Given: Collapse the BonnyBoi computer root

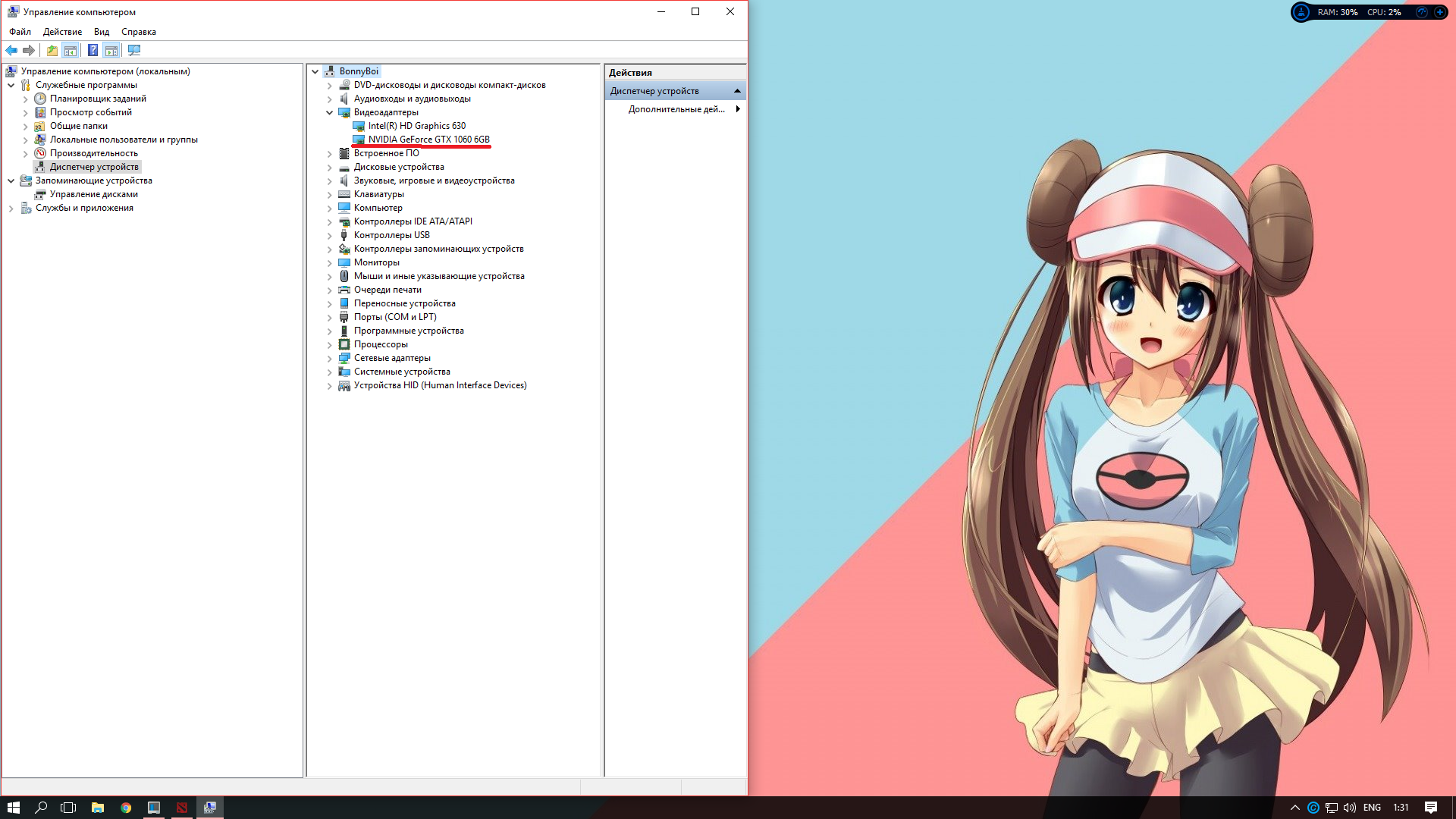Looking at the screenshot, I should [x=315, y=71].
